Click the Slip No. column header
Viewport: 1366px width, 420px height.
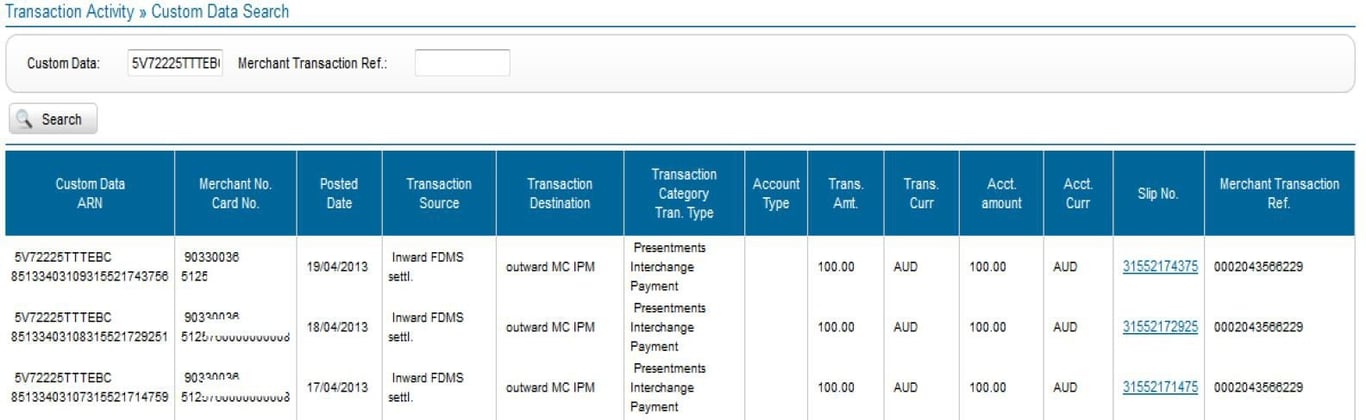tap(1157, 193)
